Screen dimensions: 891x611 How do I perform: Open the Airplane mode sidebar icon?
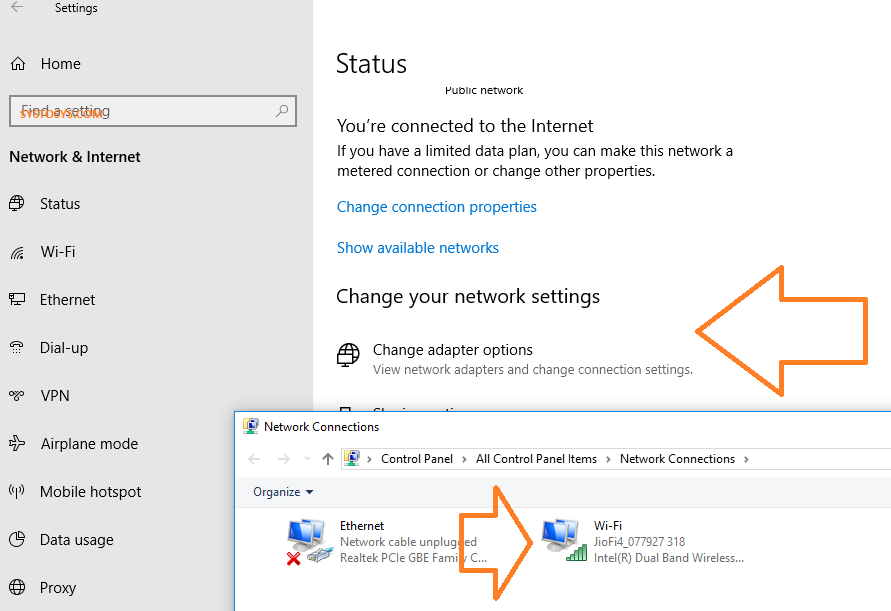[17, 444]
